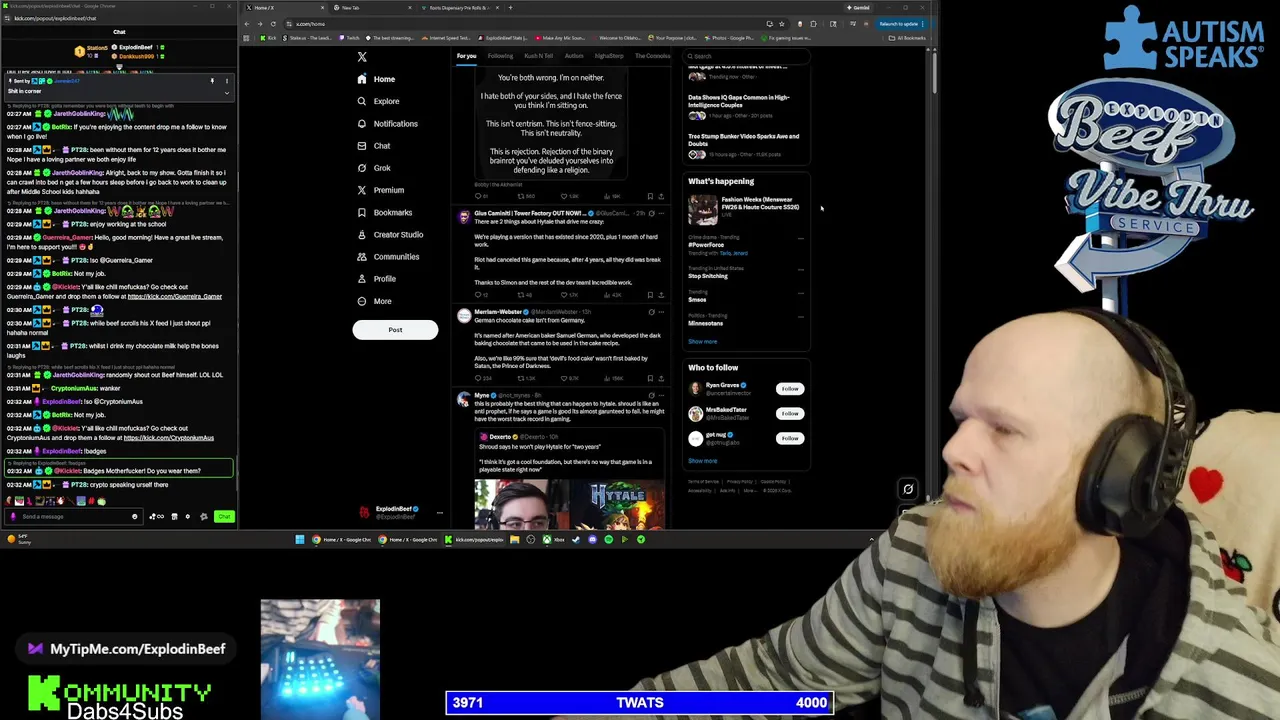The width and height of the screenshot is (1280, 720).
Task: Open Communities in the X sidebar
Action: point(388,257)
